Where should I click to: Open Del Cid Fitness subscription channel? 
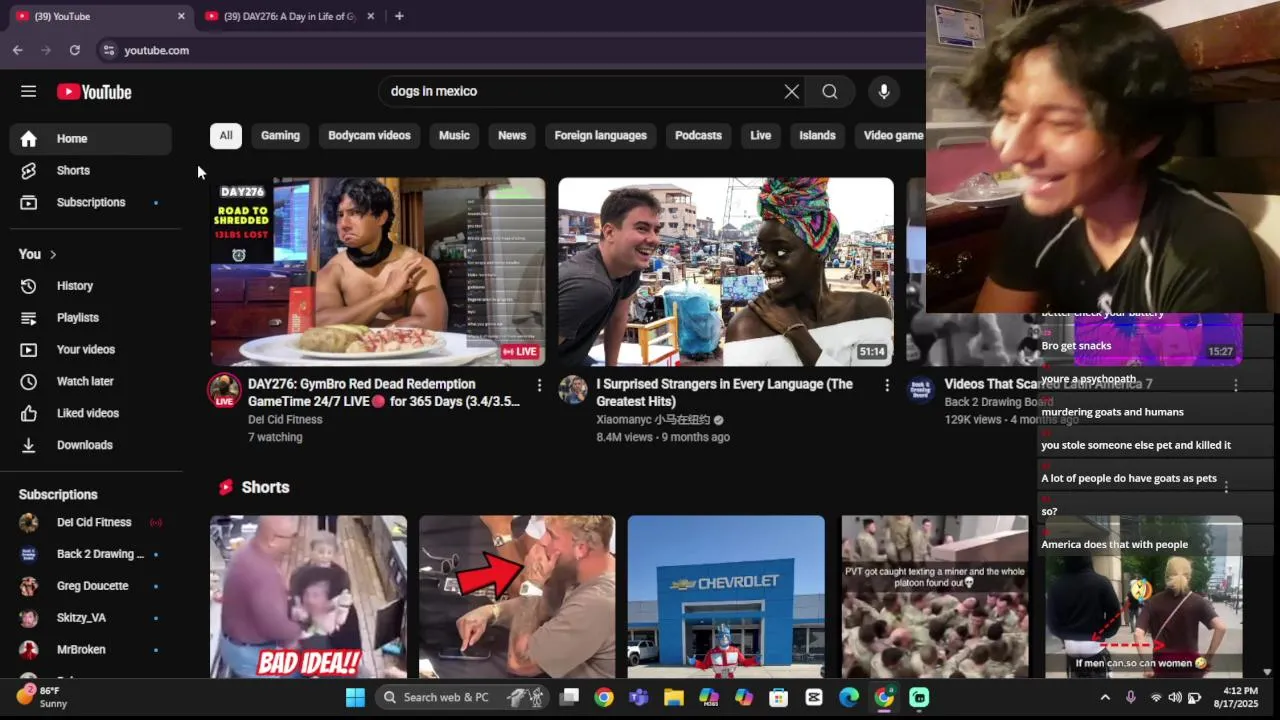pyautogui.click(x=91, y=523)
